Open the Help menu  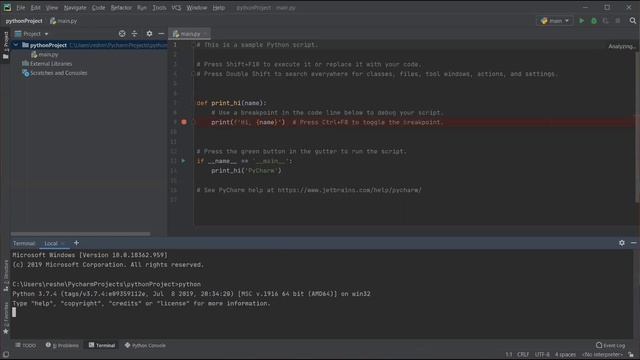[x=219, y=8]
